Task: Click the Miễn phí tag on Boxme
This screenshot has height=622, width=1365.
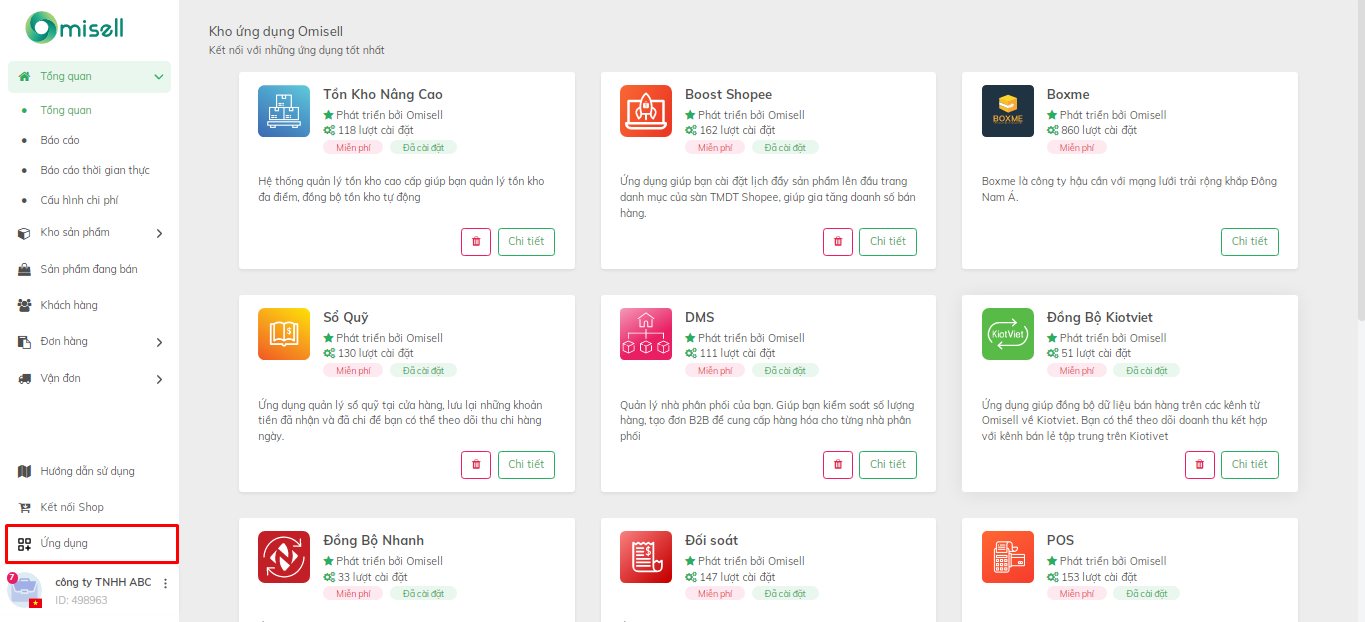Action: tap(1077, 148)
